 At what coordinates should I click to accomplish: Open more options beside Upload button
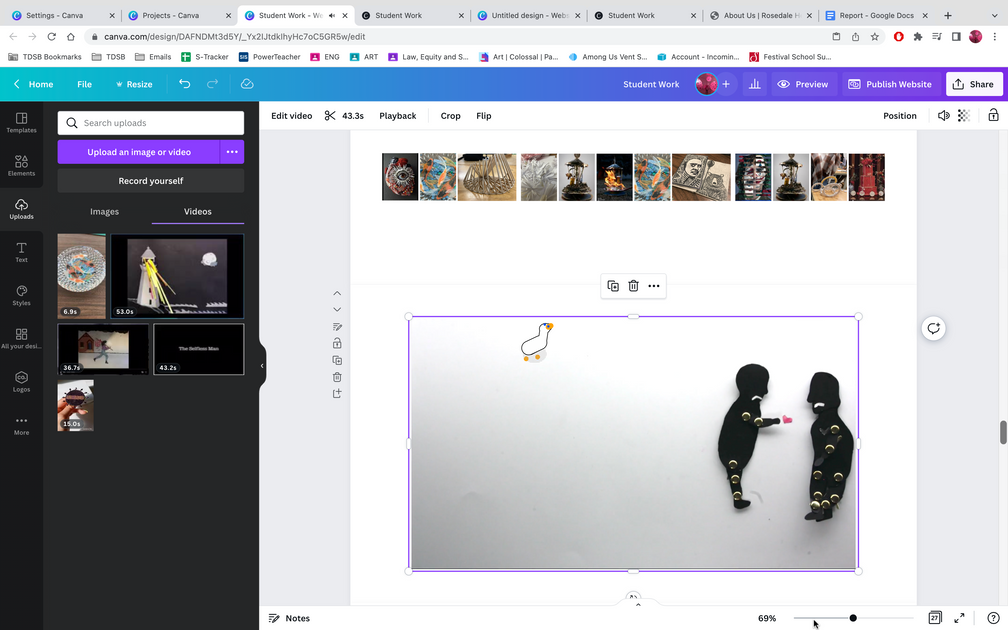coord(232,152)
